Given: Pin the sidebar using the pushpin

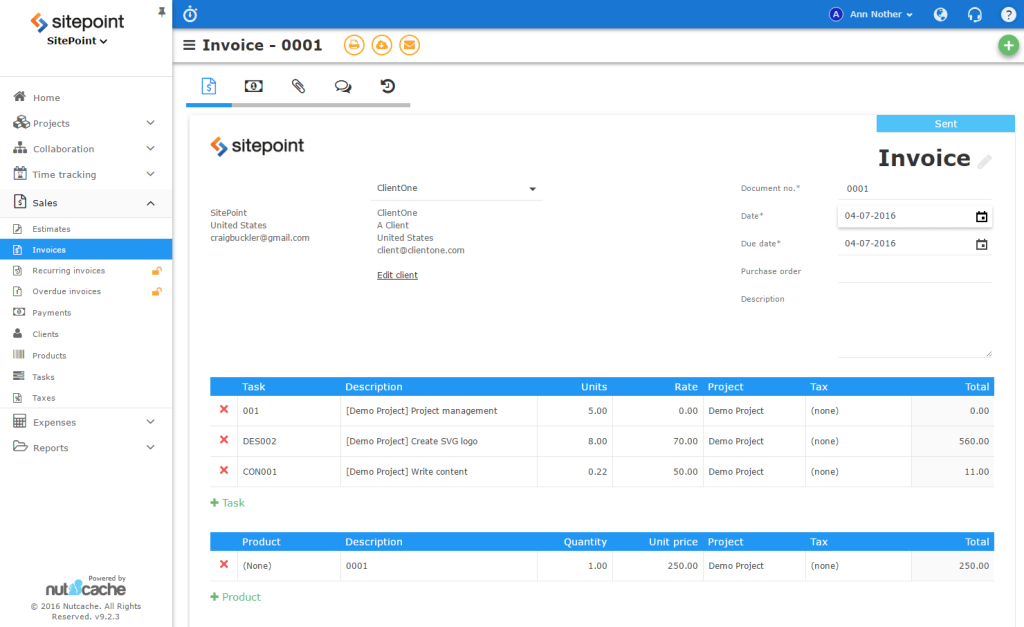Looking at the screenshot, I should (162, 11).
